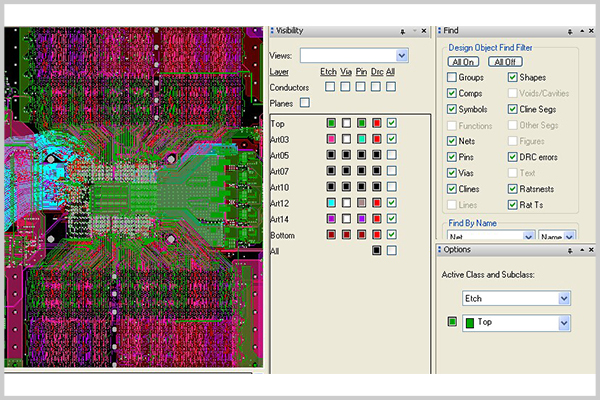This screenshot has width=600, height=400.
Task: Click the green active subclass color swatch
Action: coord(453,322)
